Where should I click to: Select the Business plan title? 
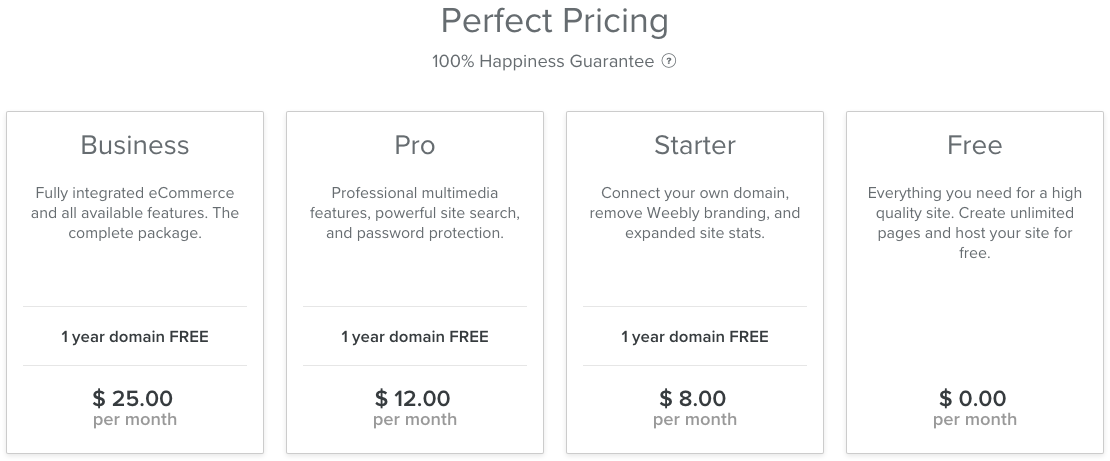point(135,145)
